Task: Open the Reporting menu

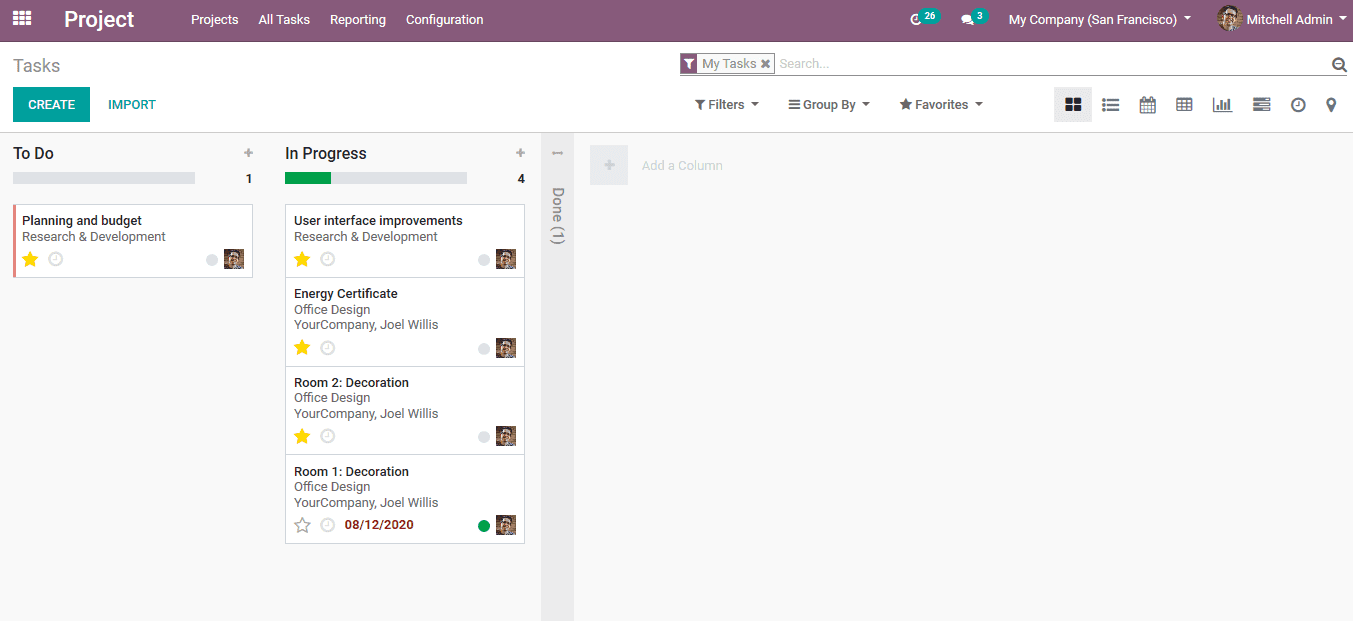Action: tap(358, 19)
